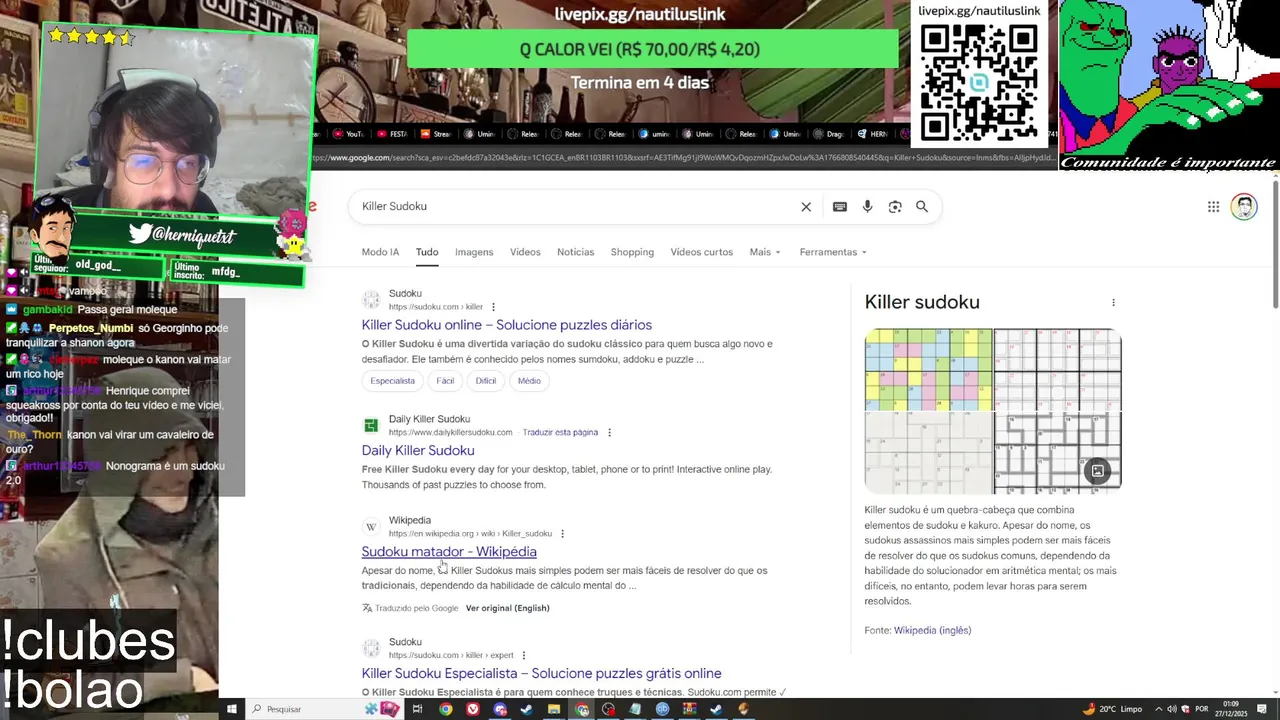Screen dimensions: 1280x720
Task: Start a voice search with the microphone
Action: coord(867,207)
